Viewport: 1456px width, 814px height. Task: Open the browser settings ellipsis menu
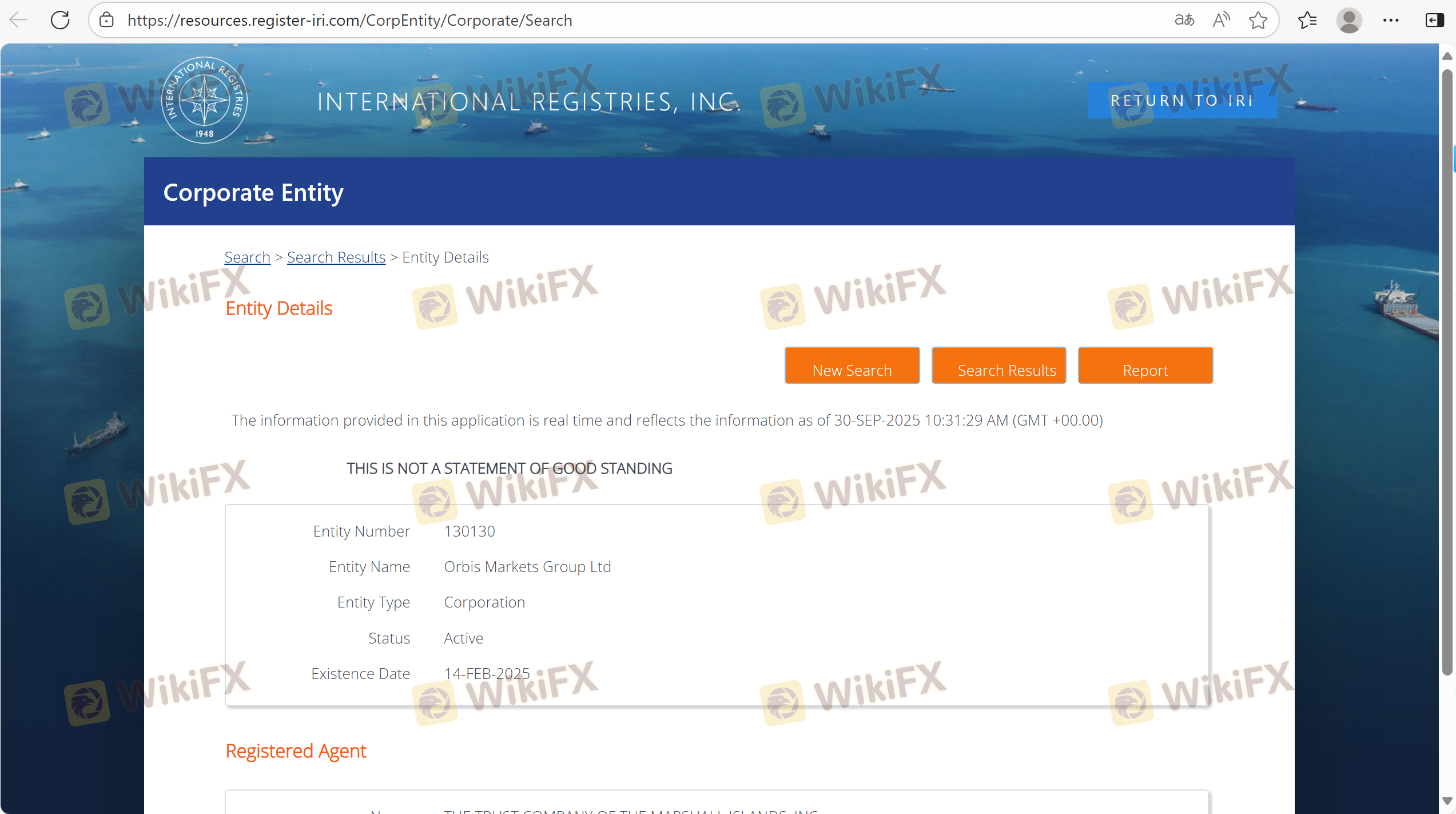pyautogui.click(x=1391, y=20)
